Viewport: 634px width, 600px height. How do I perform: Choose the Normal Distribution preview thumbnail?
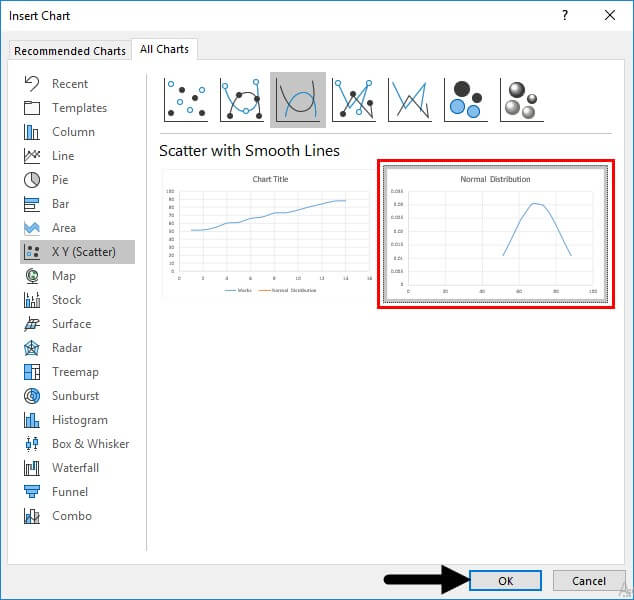(496, 234)
